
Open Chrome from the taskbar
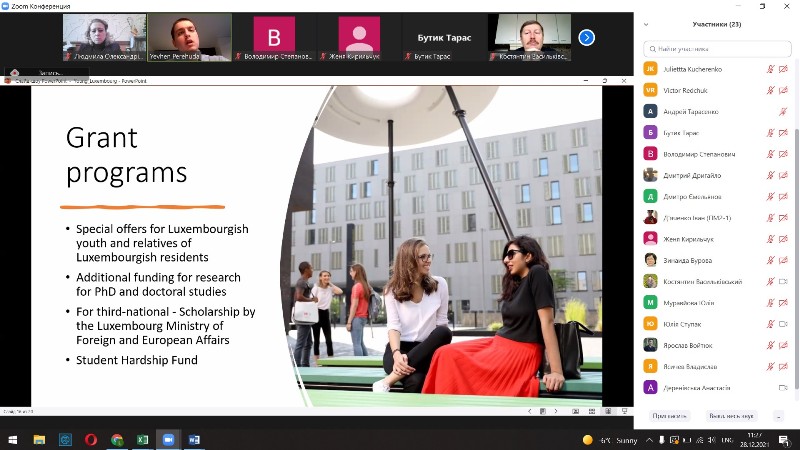pyautogui.click(x=117, y=439)
